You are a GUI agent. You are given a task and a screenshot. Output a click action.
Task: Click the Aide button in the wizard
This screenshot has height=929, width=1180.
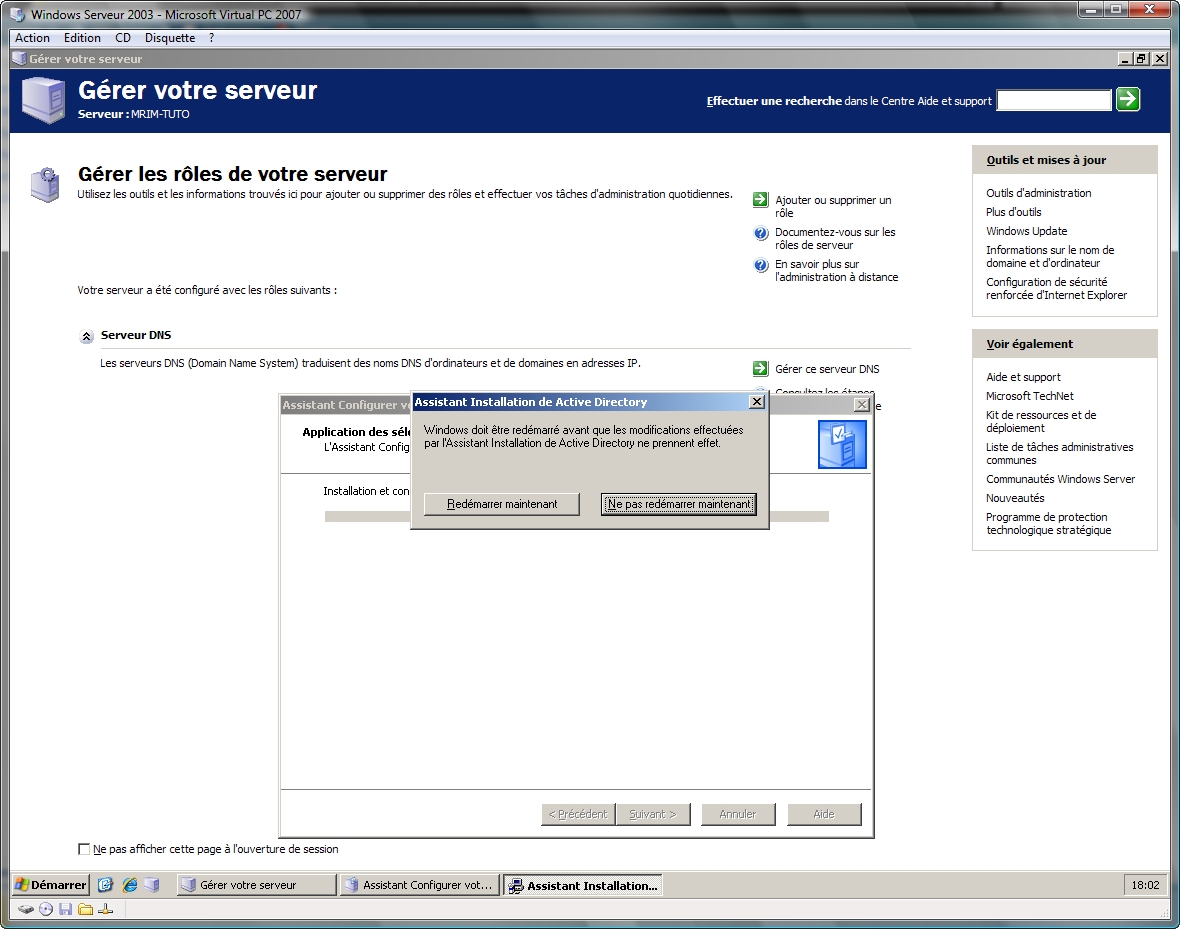(x=824, y=815)
